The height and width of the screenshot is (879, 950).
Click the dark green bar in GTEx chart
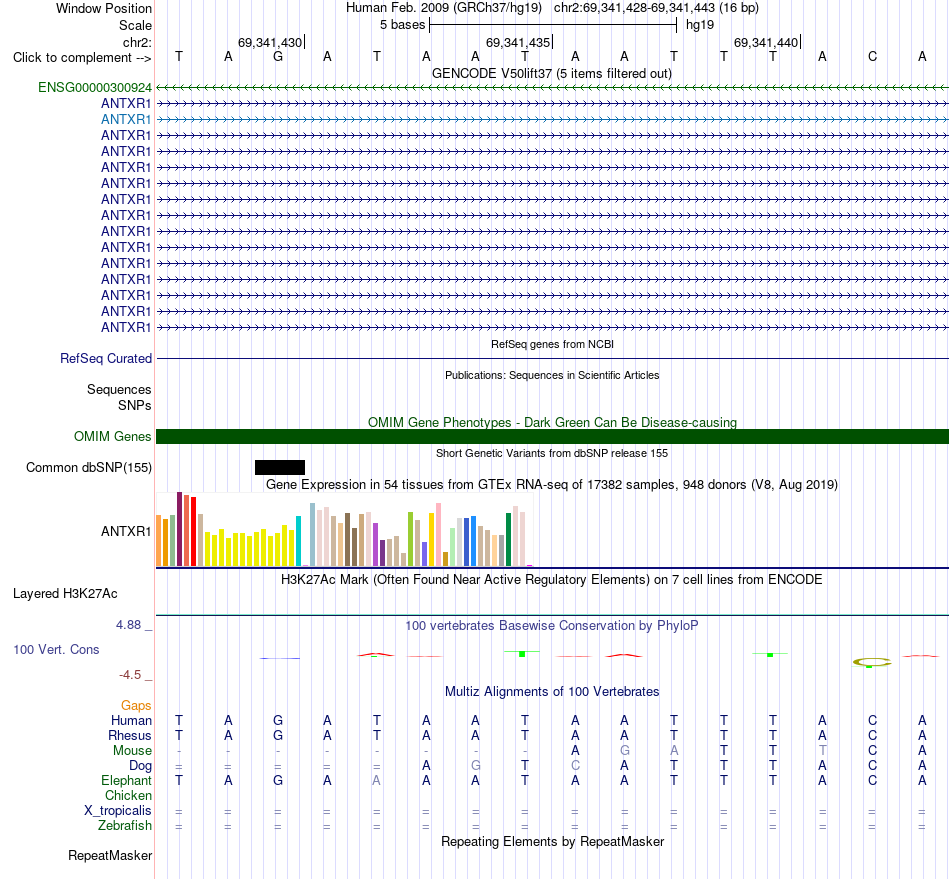tap(508, 539)
